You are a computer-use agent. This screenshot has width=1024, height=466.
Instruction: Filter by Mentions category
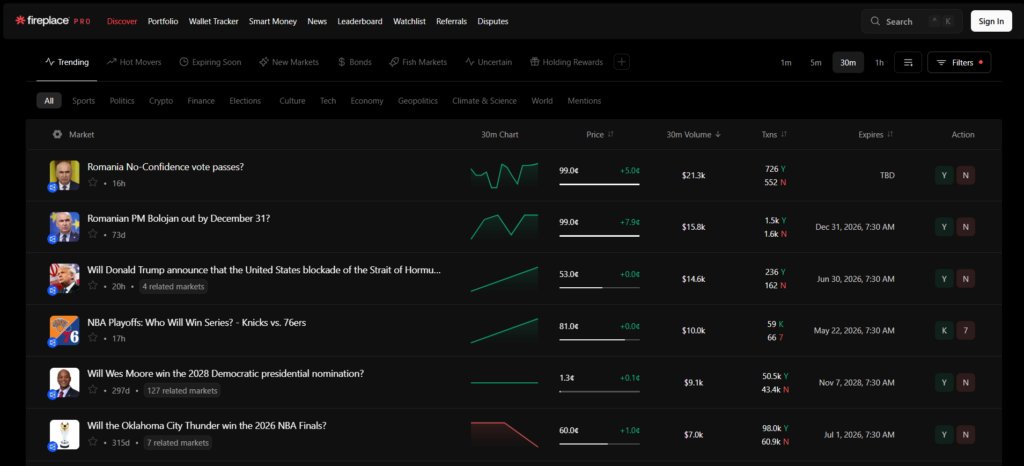pos(584,101)
